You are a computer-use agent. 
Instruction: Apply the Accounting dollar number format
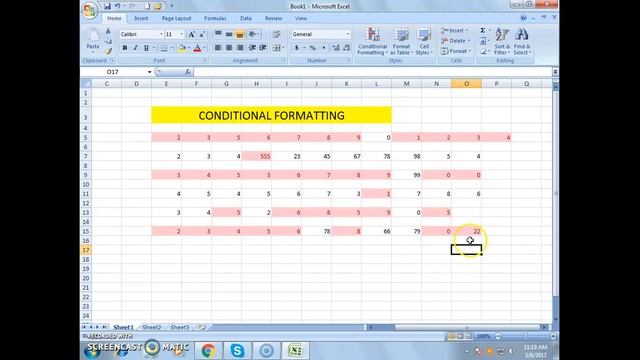(x=297, y=48)
